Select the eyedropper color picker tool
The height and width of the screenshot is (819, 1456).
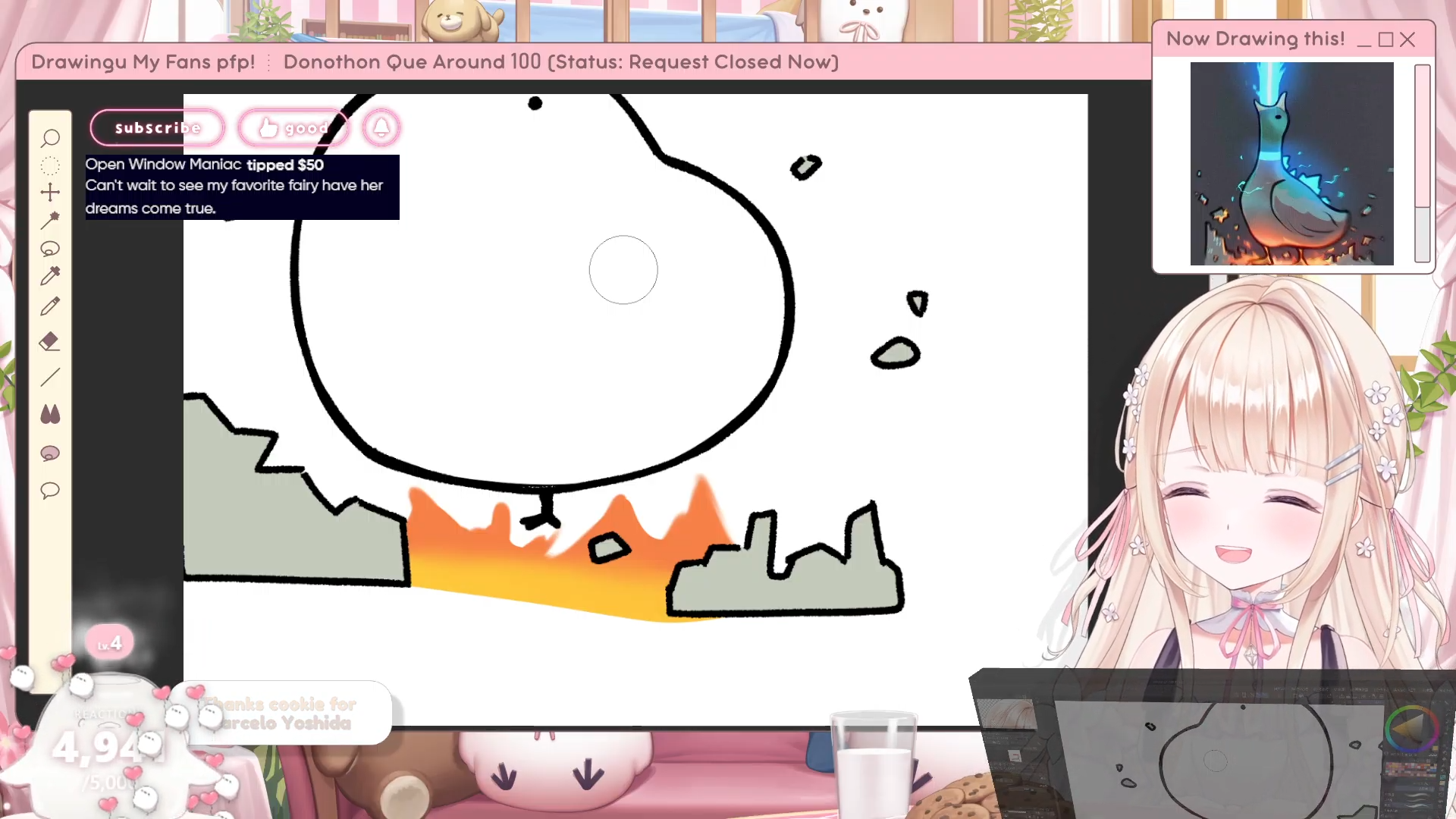[x=50, y=276]
